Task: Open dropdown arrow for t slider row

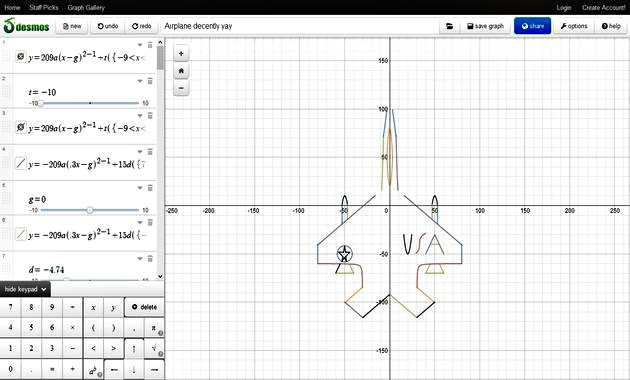Action: click(140, 81)
